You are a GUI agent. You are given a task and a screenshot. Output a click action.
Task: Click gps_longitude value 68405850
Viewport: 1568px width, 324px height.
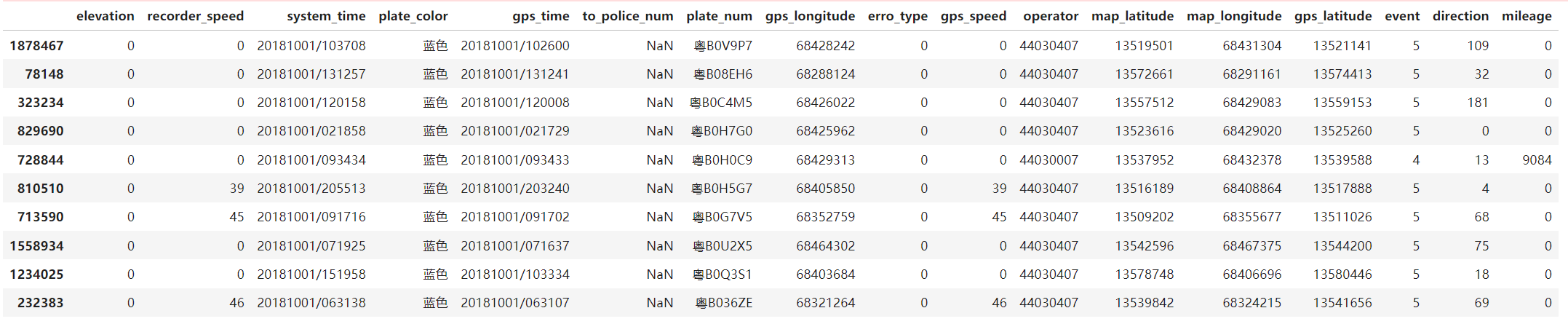pyautogui.click(x=825, y=189)
